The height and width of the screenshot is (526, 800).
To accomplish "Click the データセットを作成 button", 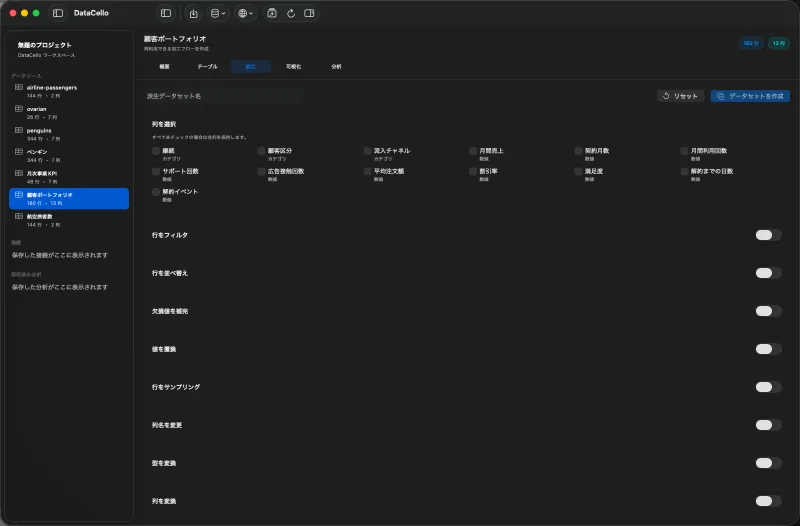I will pyautogui.click(x=750, y=96).
